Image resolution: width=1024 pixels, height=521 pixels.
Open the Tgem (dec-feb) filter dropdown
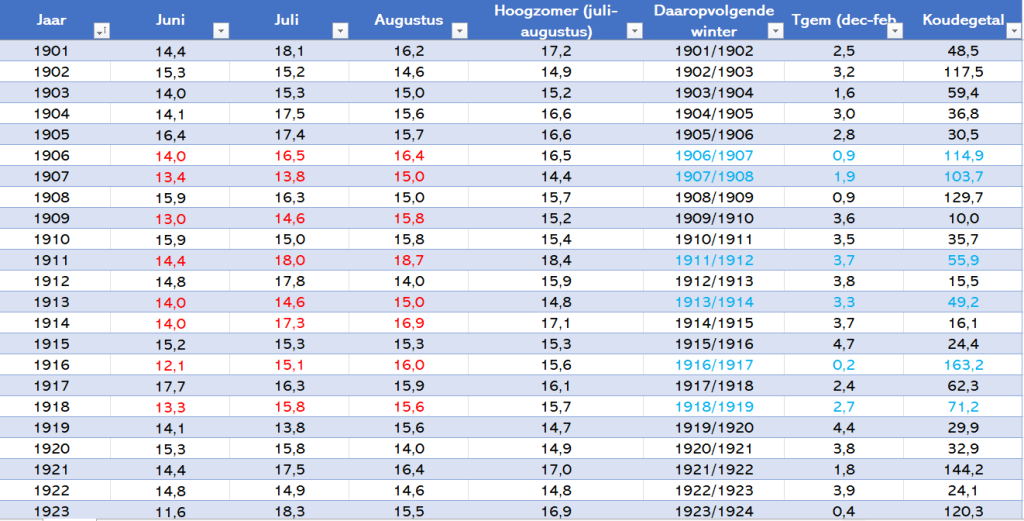click(895, 31)
